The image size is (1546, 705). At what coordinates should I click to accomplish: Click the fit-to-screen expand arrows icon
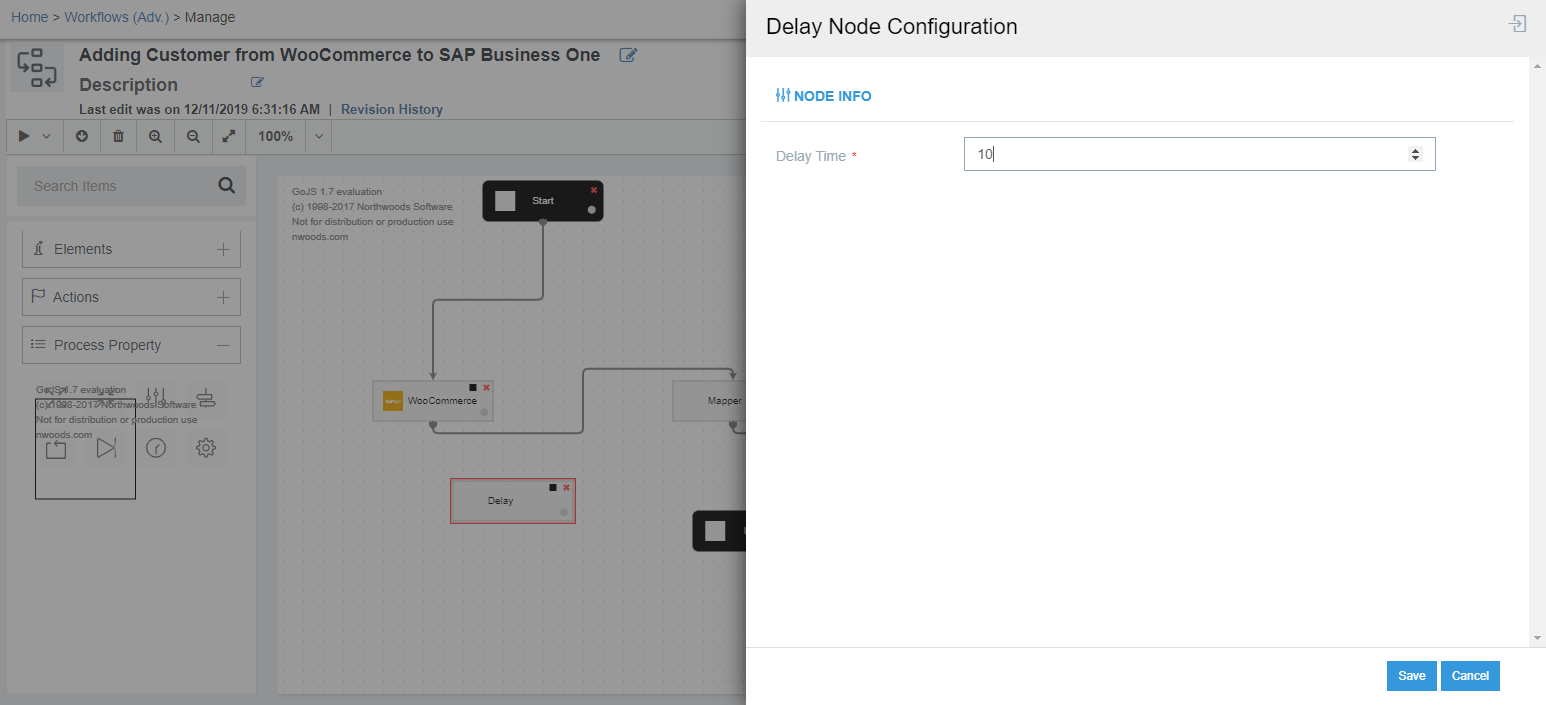pyautogui.click(x=229, y=137)
